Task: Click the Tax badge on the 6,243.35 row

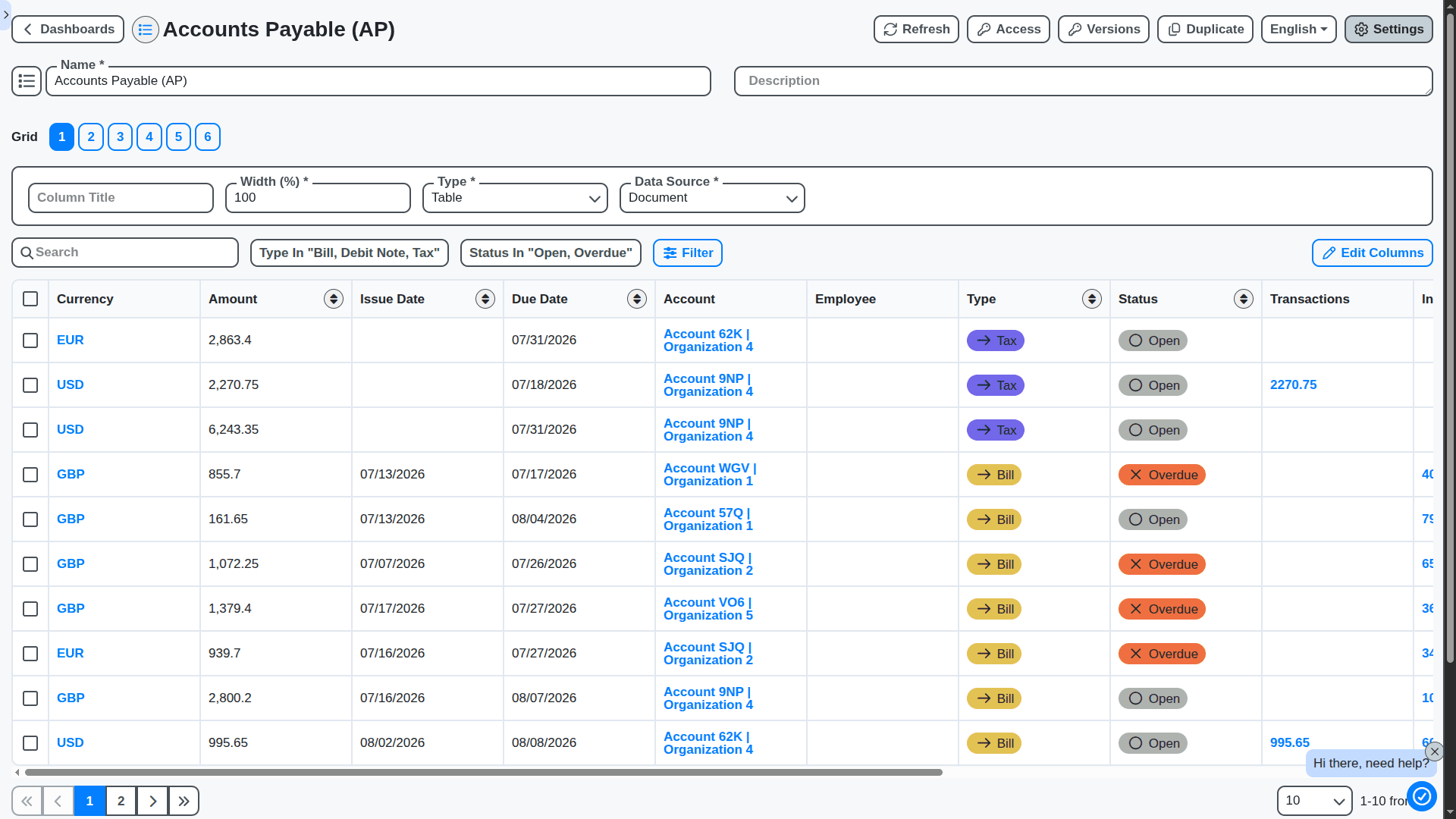Action: (x=995, y=430)
